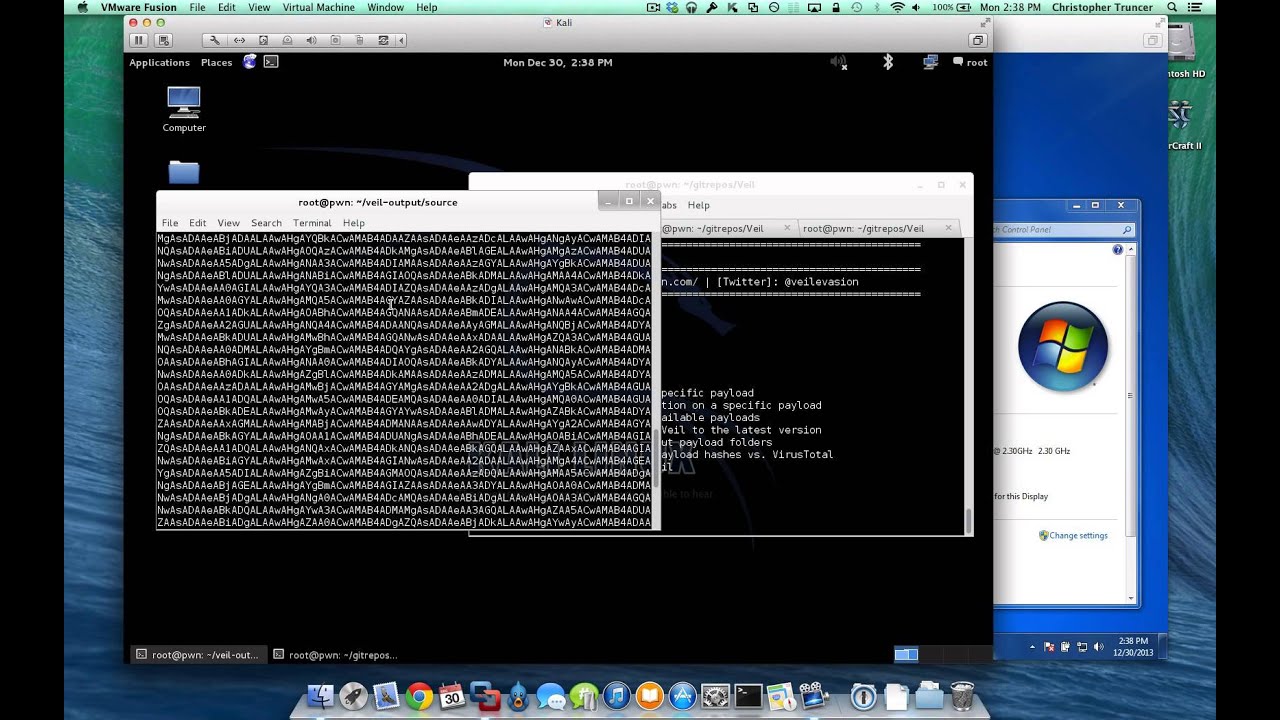Switch to veil-output taskbar window button
Screen dimensions: 1280x720
(x=197, y=655)
